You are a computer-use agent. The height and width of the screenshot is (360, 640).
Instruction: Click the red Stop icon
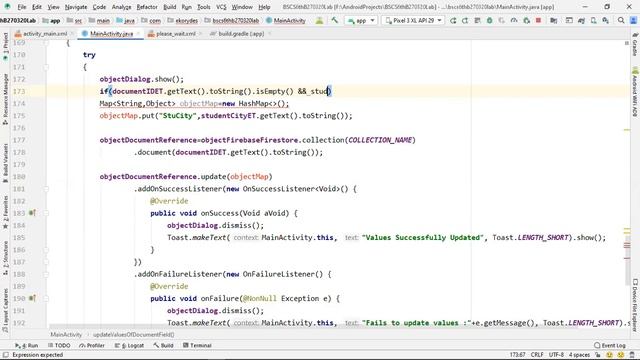click(x=538, y=20)
